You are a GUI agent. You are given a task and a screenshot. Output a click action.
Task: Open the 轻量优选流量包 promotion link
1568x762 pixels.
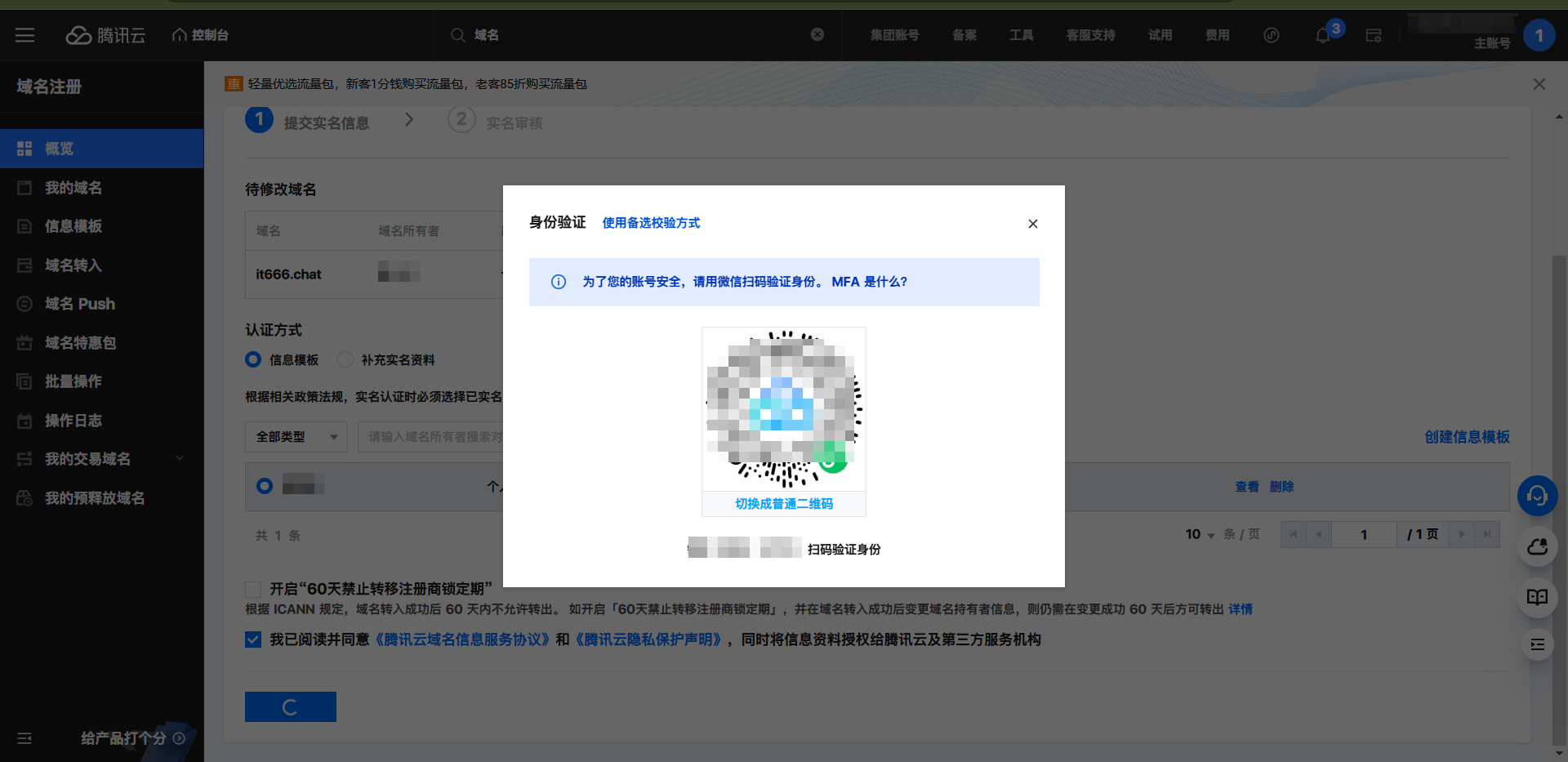417,84
